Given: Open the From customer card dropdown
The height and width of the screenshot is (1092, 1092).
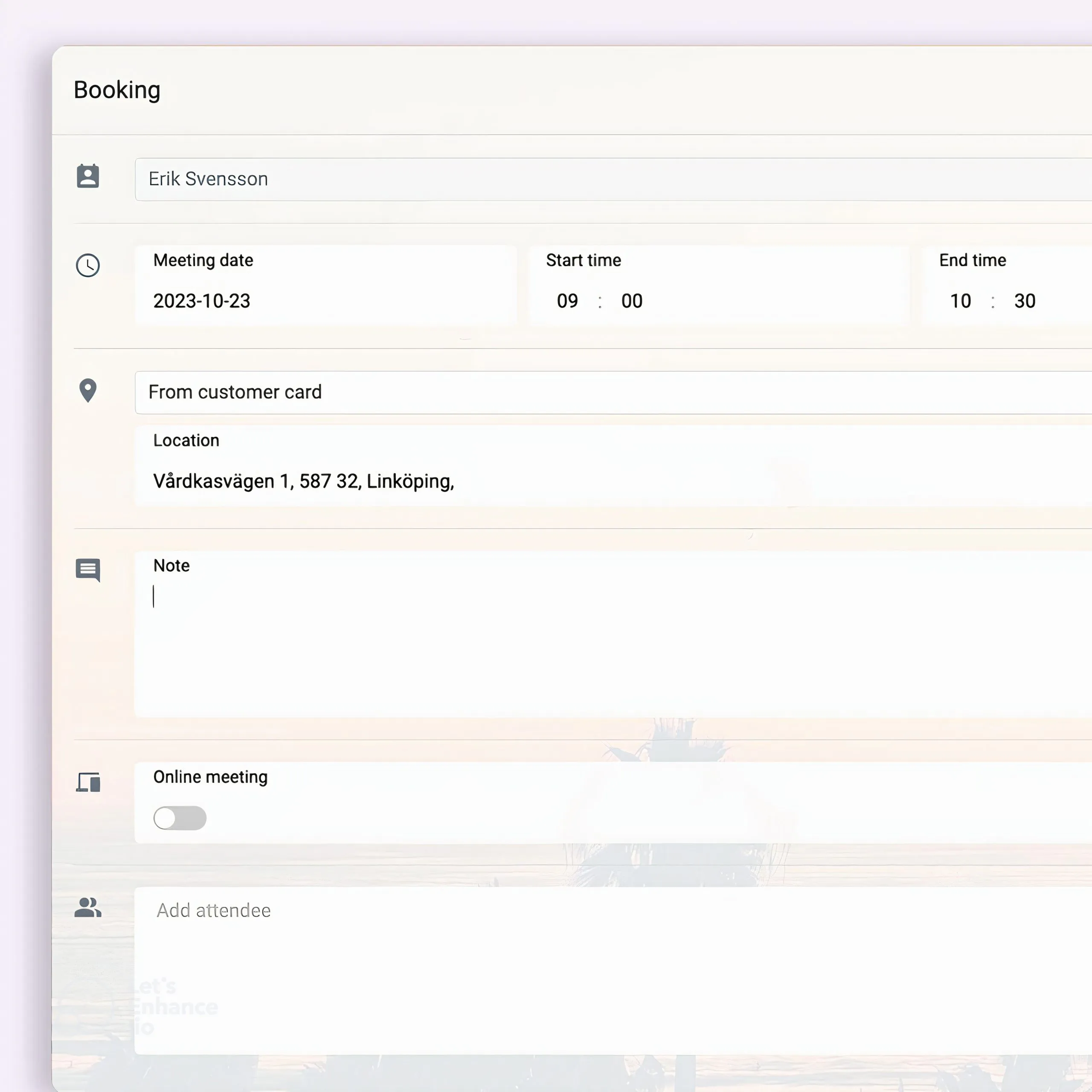Looking at the screenshot, I should click(613, 392).
